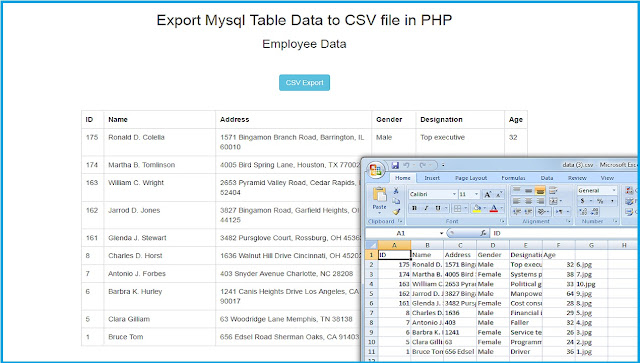This screenshot has width=640, height=363.
Task: Switch to the Page Layout ribbon tab
Action: 471,178
